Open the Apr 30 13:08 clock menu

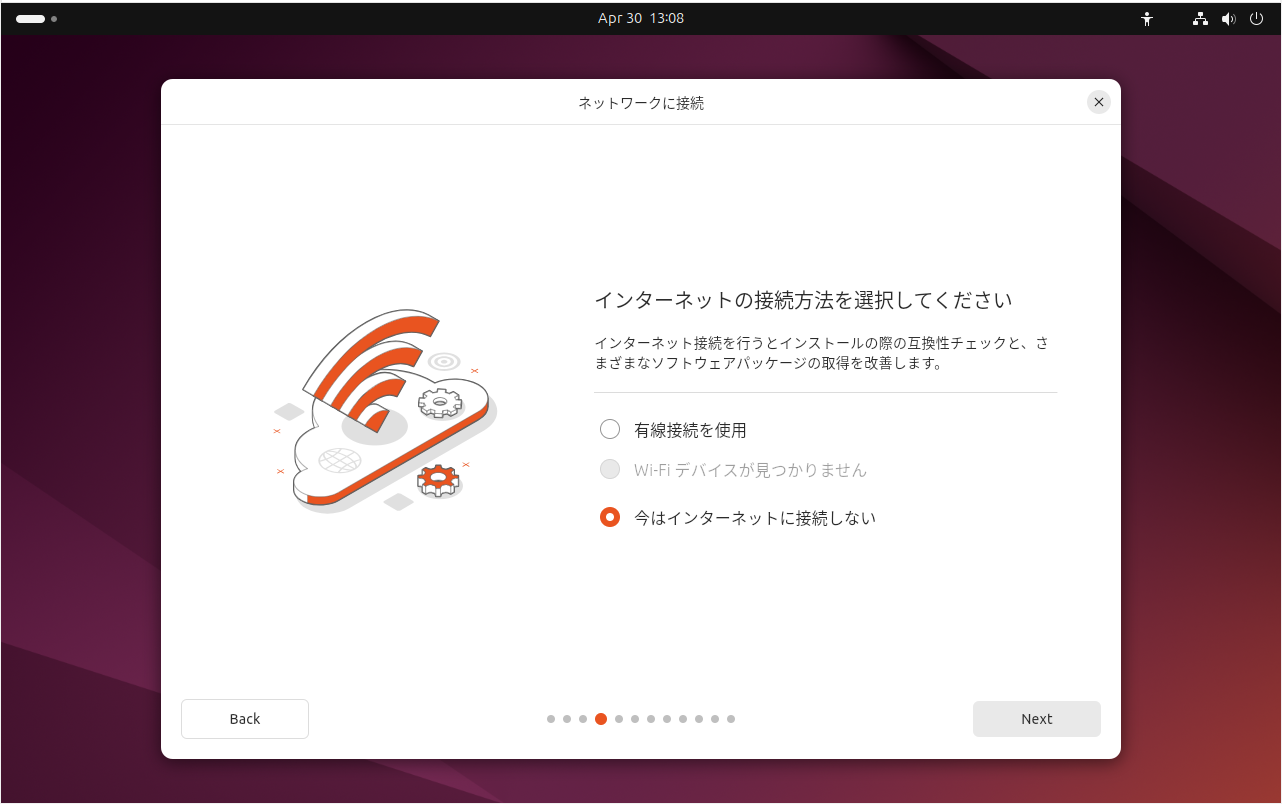click(641, 18)
